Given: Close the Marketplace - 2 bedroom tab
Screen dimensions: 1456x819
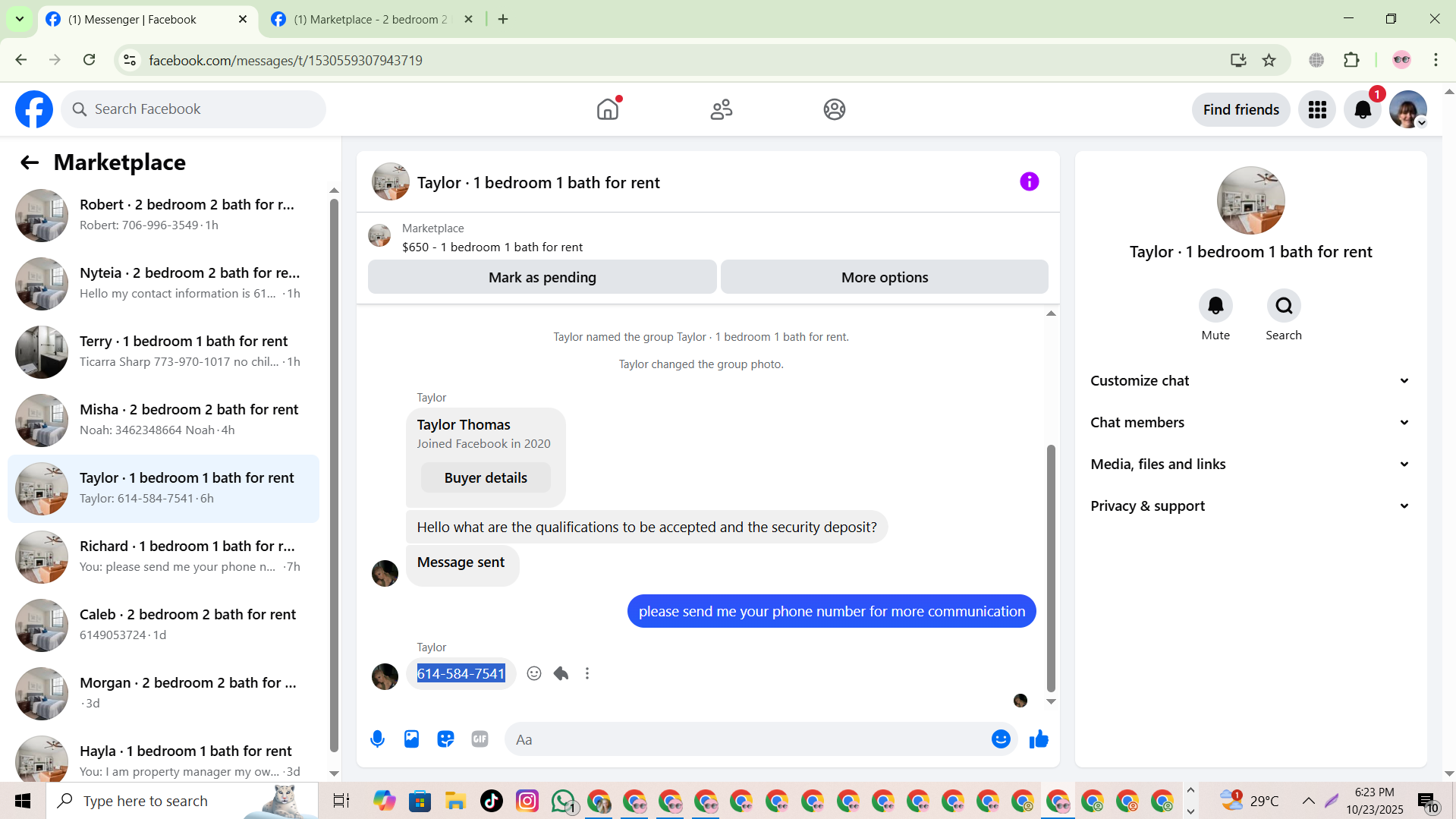Looking at the screenshot, I should point(469,20).
